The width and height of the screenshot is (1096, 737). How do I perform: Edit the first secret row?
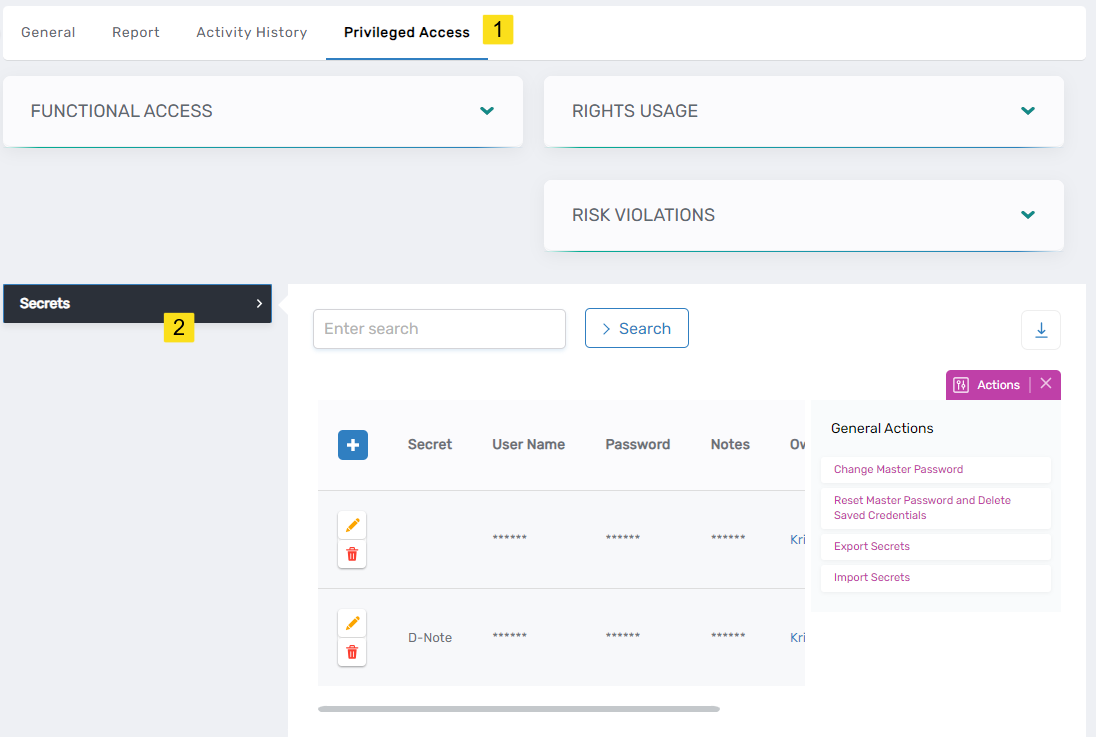tap(352, 524)
